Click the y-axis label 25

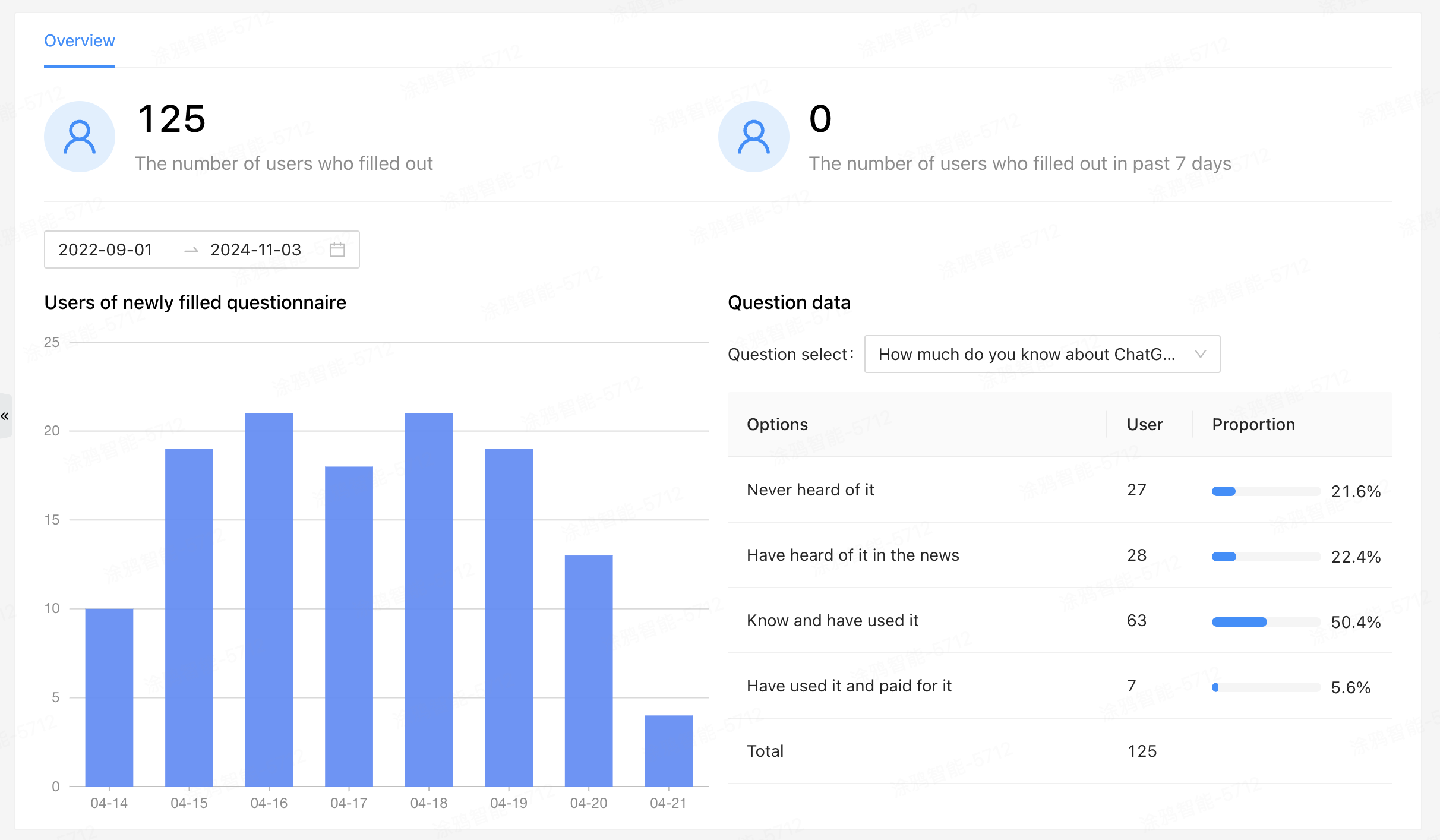[x=52, y=342]
